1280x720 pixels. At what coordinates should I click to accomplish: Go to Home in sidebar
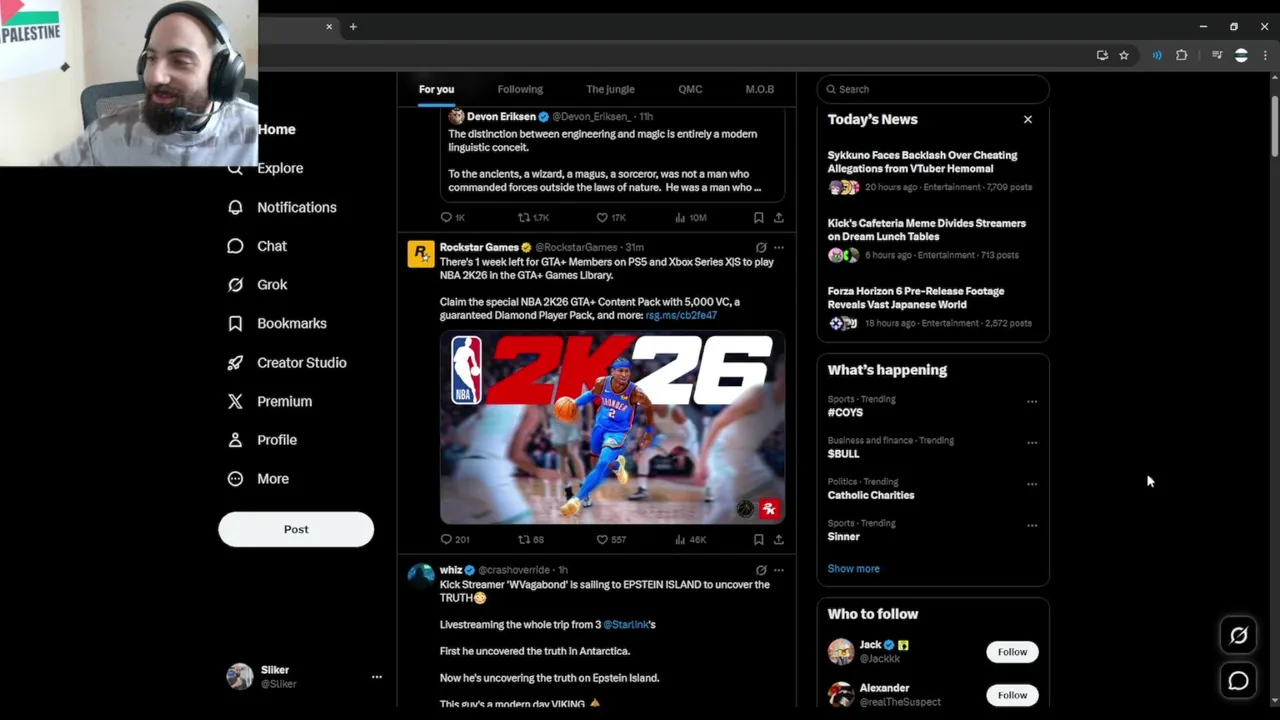pos(276,129)
